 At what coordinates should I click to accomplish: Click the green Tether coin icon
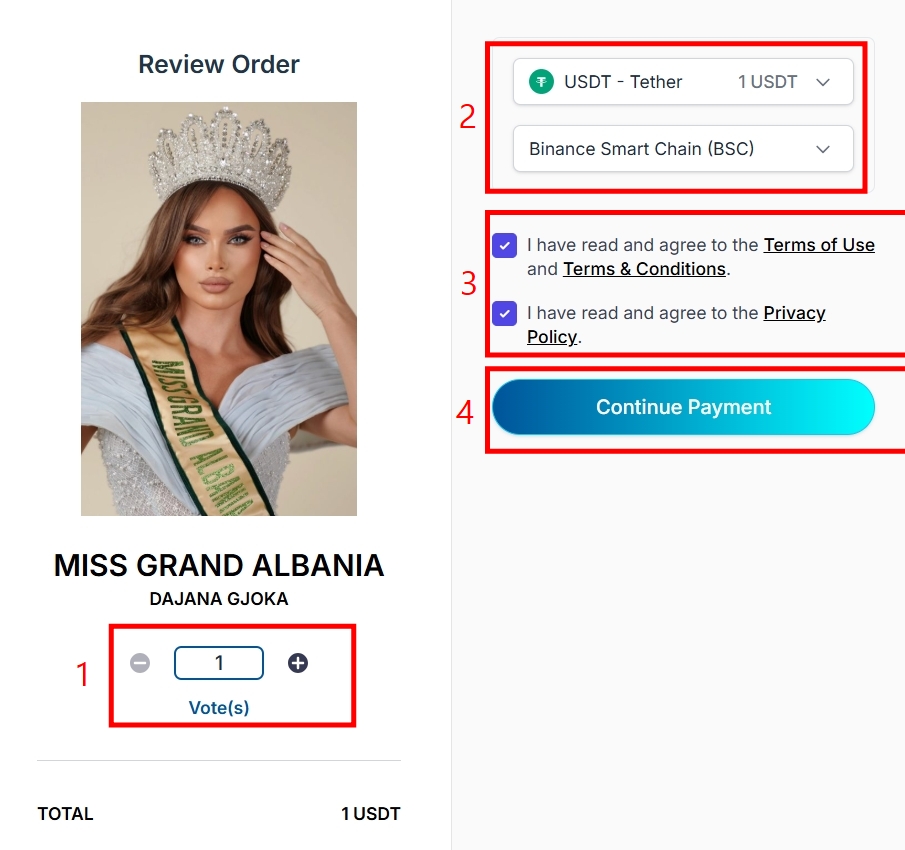(541, 82)
